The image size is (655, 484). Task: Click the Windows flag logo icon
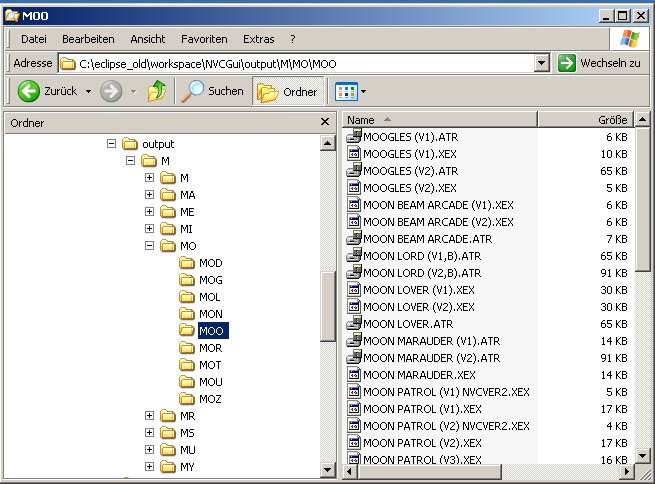tap(630, 39)
